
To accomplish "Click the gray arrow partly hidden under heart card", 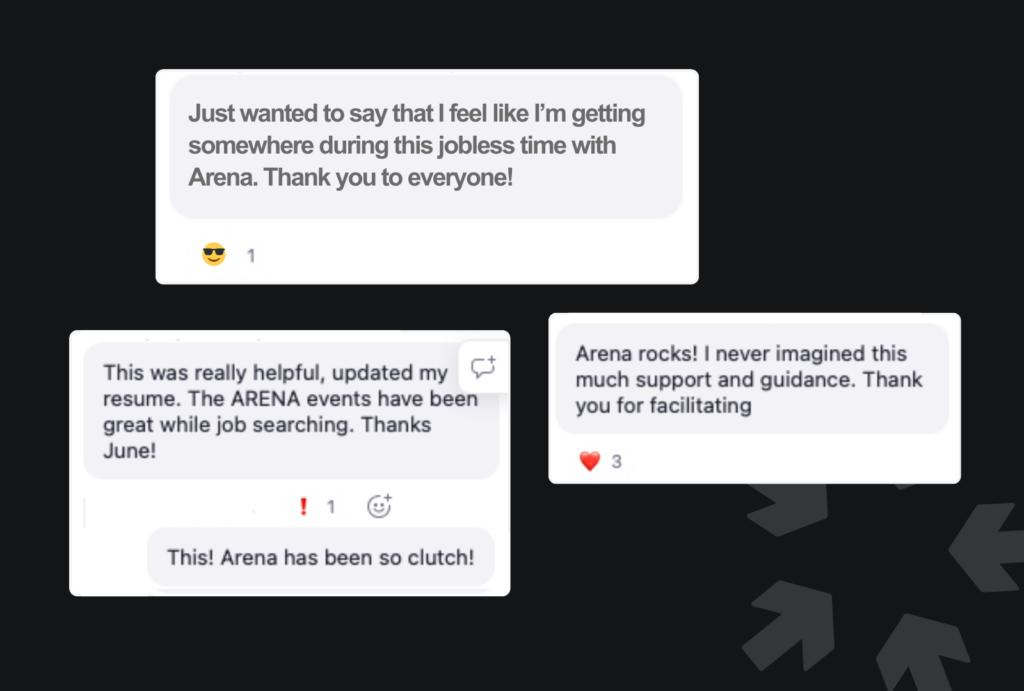I will point(788,508).
